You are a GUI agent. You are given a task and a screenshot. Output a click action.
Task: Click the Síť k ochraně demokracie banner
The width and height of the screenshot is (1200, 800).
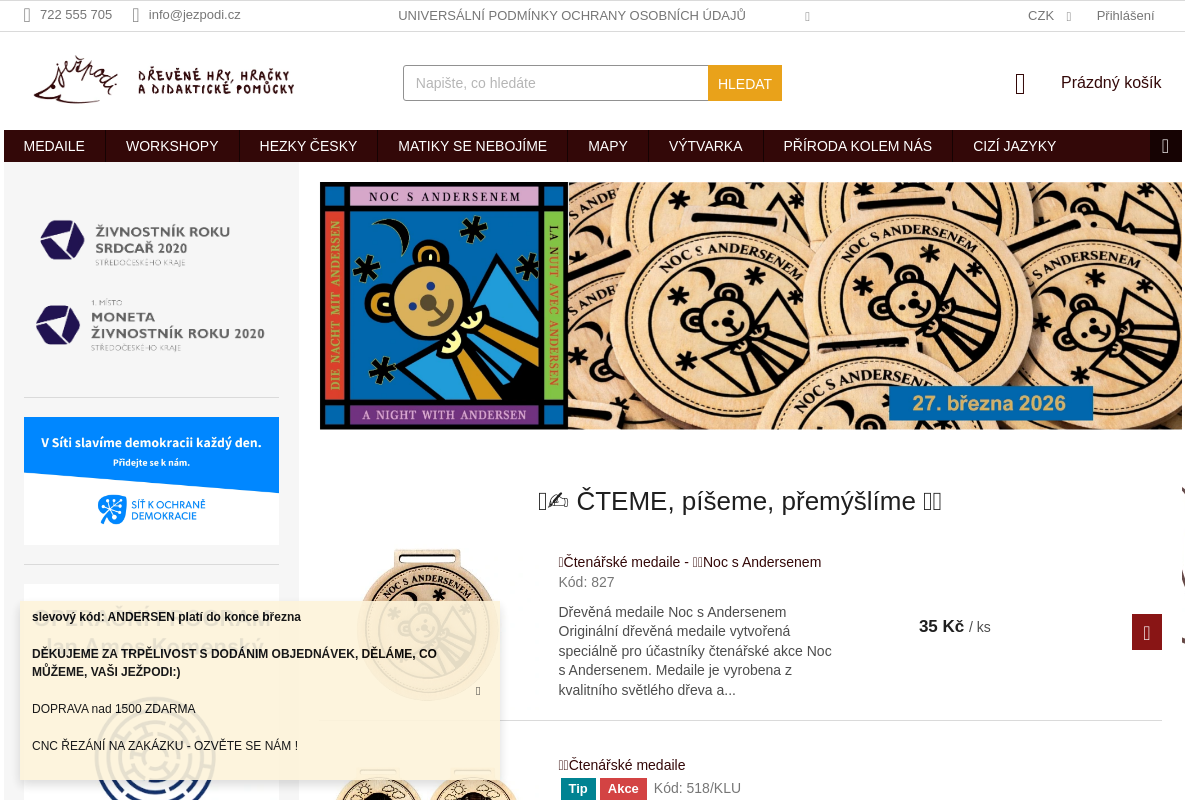(x=151, y=481)
